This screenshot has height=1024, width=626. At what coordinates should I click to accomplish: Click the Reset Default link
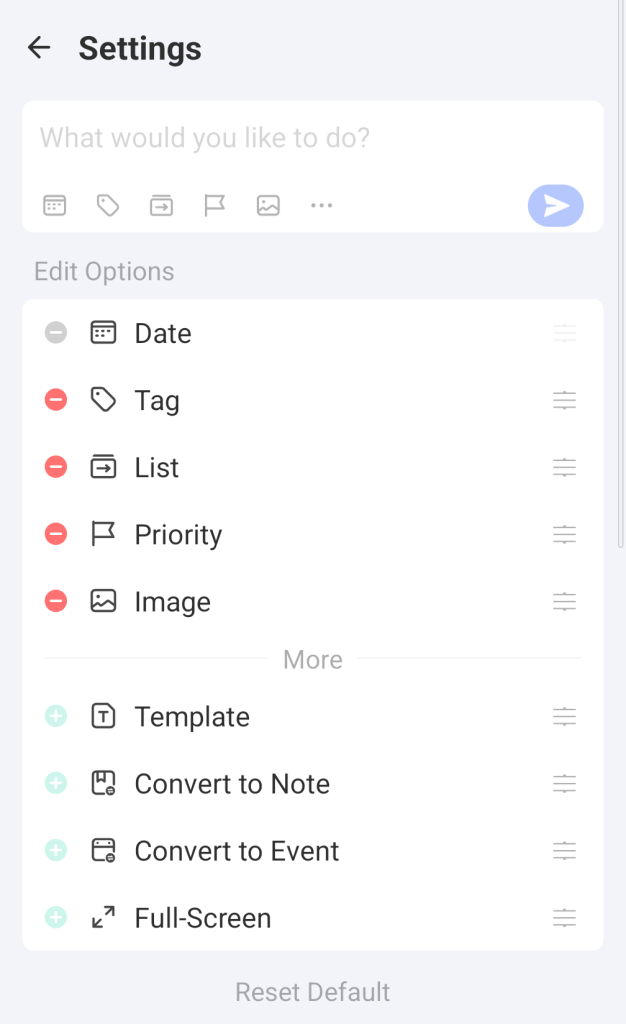[x=313, y=992]
